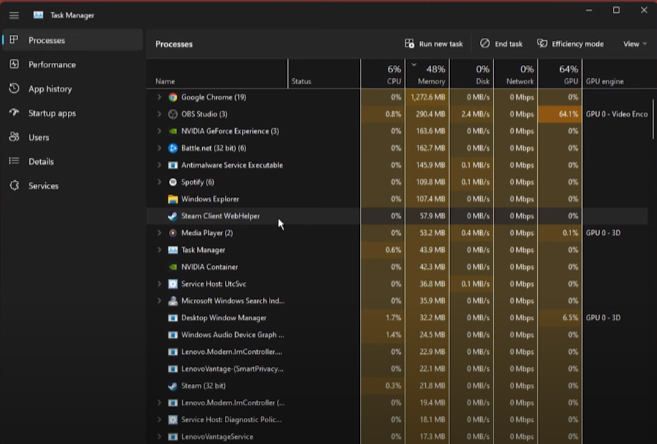Click the Steam (32 bit) icon

click(173, 386)
